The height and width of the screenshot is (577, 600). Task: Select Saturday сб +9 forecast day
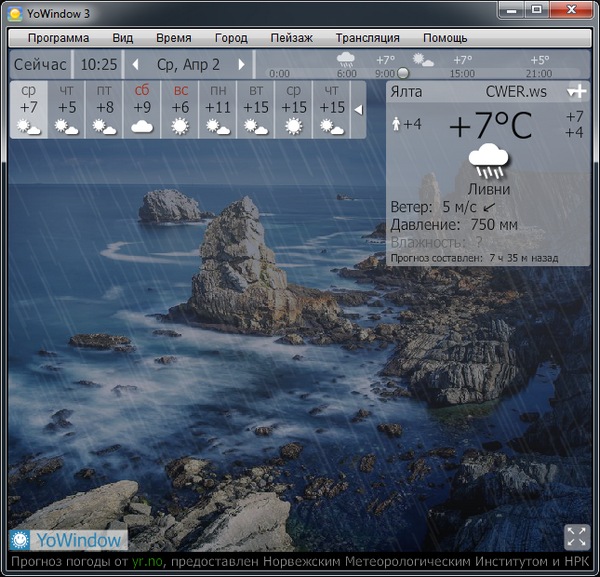pyautogui.click(x=142, y=109)
